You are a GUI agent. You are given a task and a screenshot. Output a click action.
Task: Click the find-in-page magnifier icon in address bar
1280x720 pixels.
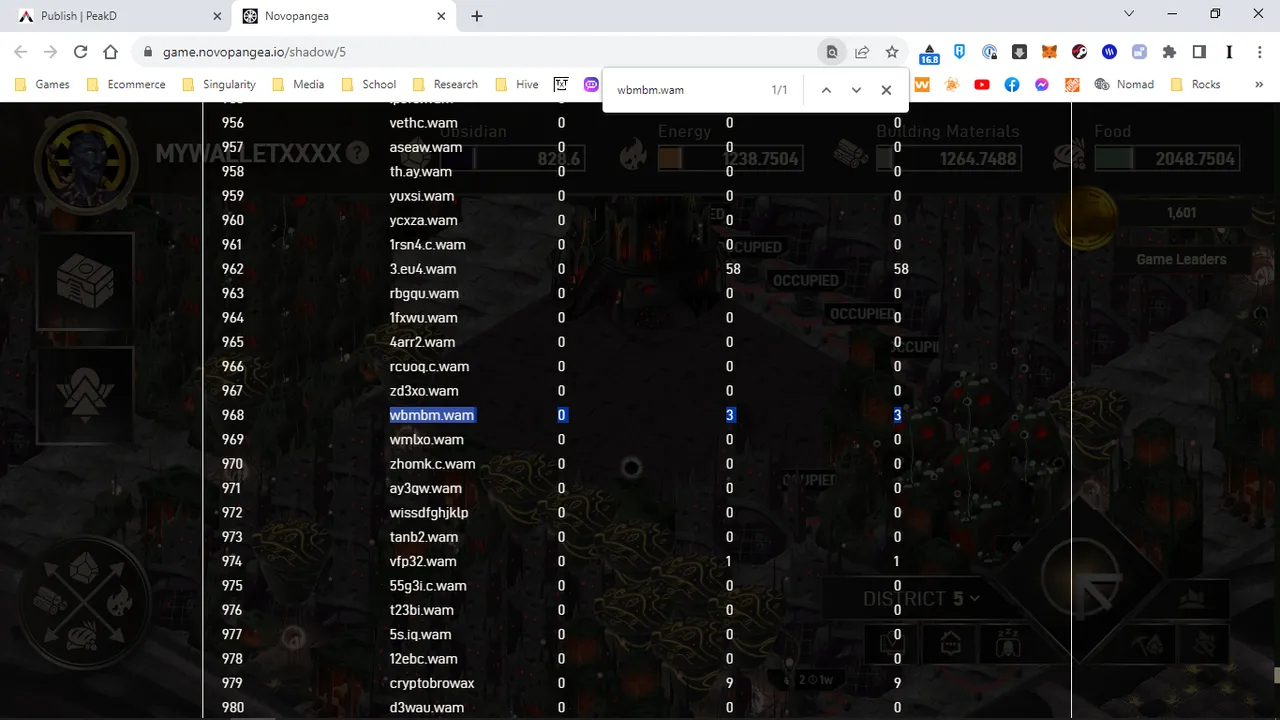[x=832, y=52]
